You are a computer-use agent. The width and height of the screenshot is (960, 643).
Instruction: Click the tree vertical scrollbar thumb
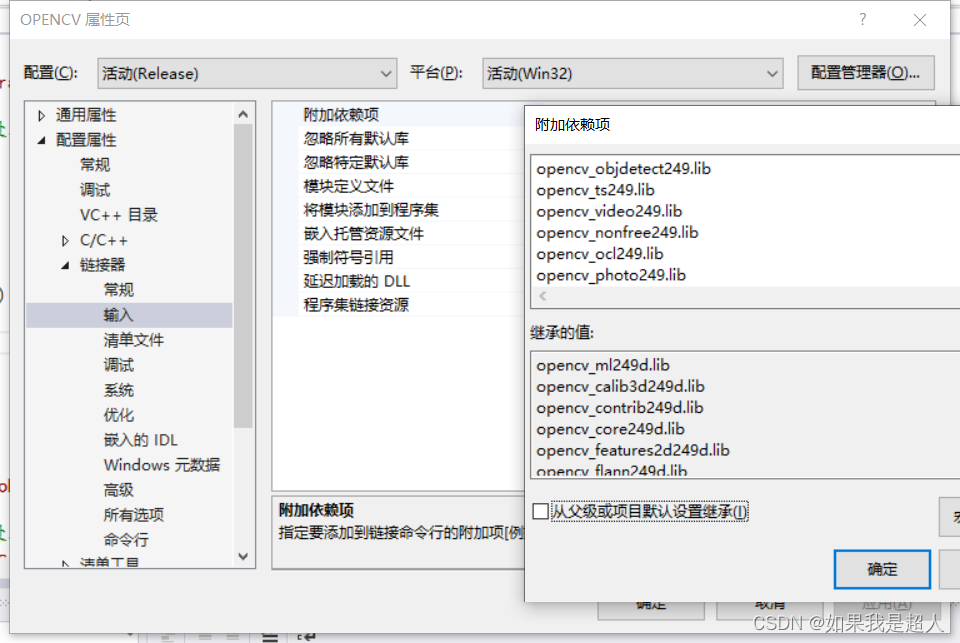click(243, 276)
